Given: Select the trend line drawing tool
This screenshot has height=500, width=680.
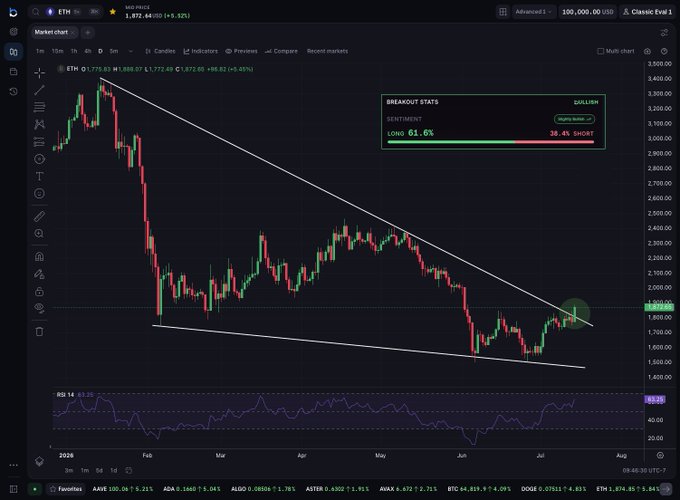Looking at the screenshot, I should (39, 90).
